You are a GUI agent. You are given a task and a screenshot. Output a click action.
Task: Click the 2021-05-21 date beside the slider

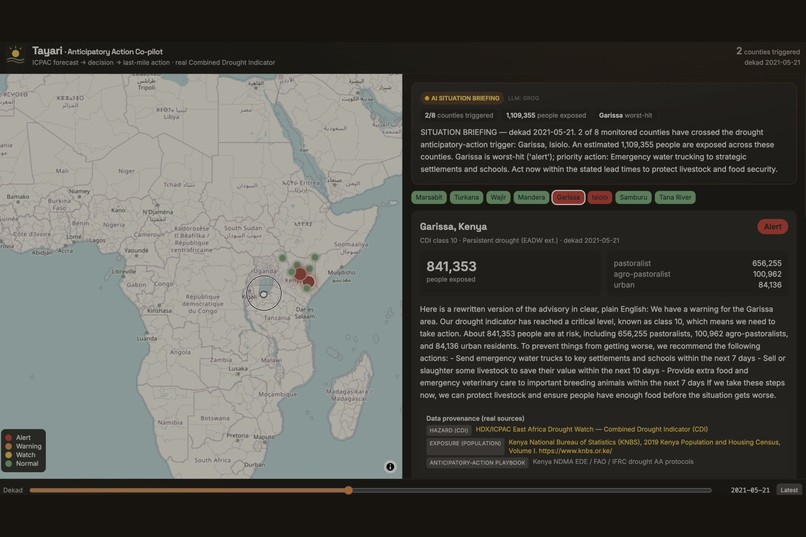[750, 490]
